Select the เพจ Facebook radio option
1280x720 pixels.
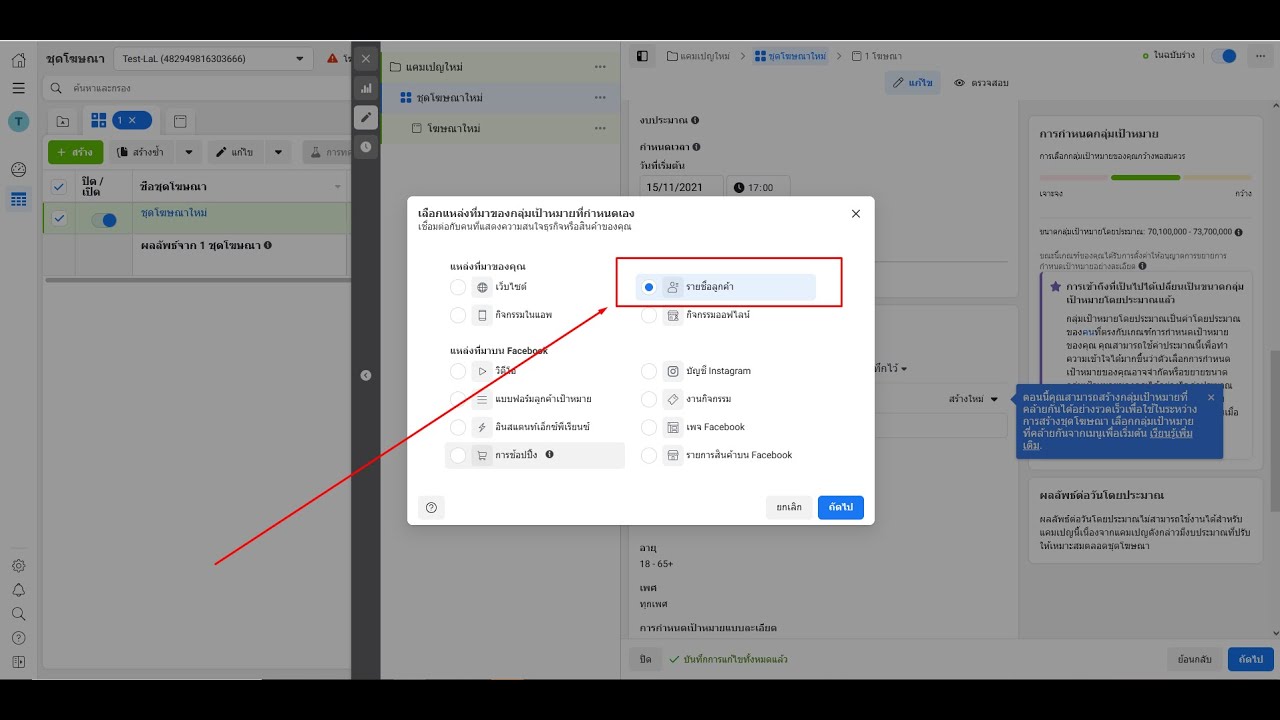pos(649,427)
